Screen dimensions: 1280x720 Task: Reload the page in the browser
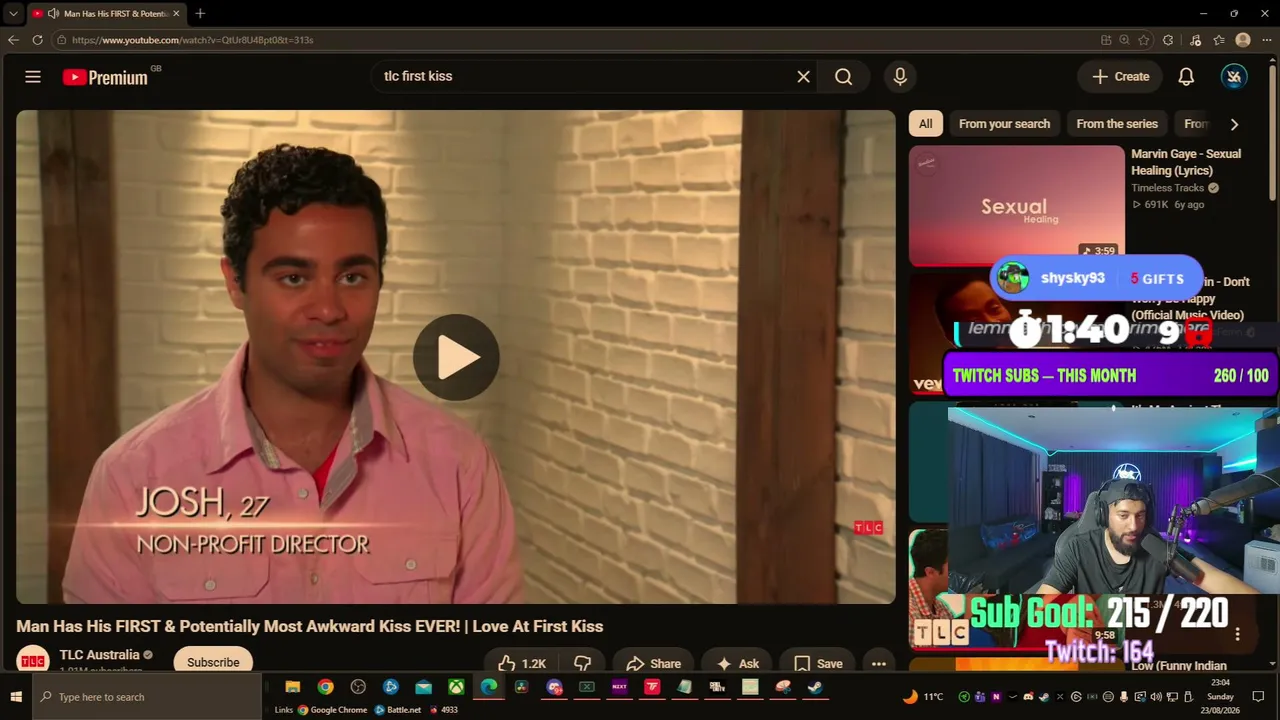(37, 40)
